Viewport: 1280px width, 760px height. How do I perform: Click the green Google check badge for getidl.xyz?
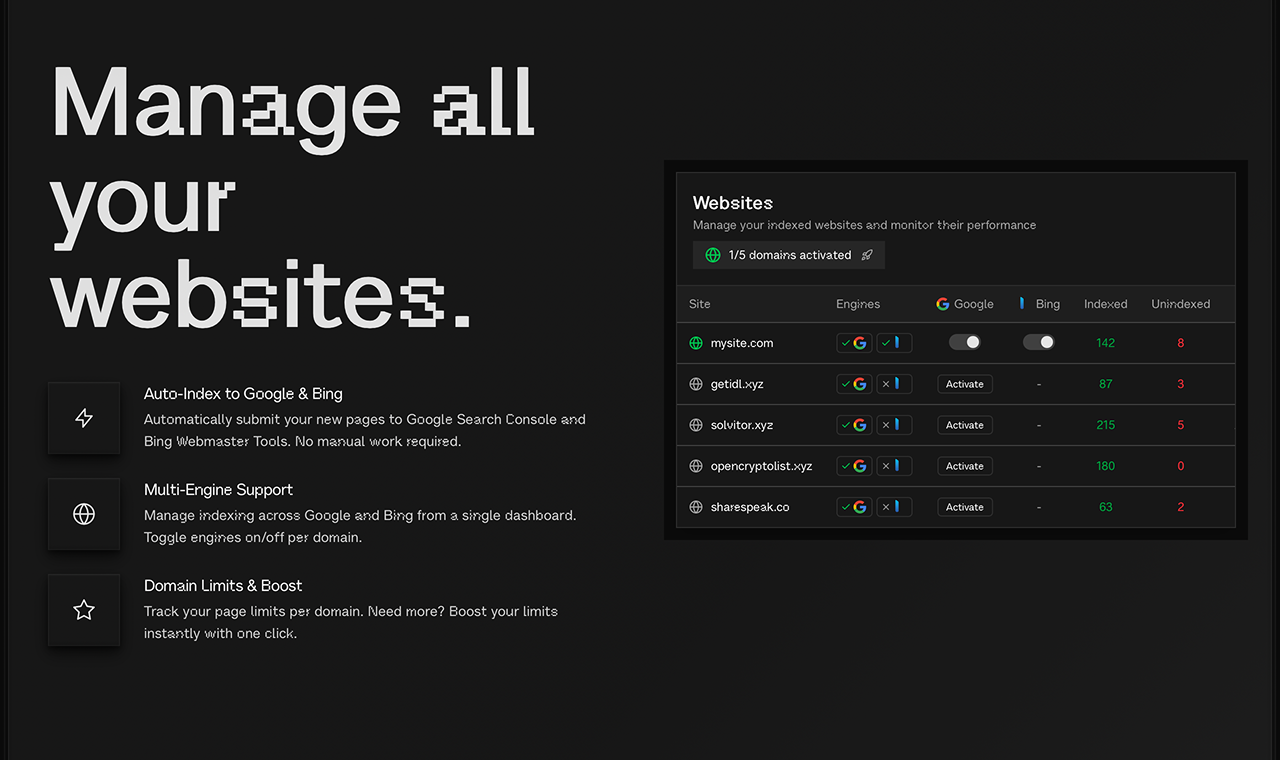(x=854, y=383)
